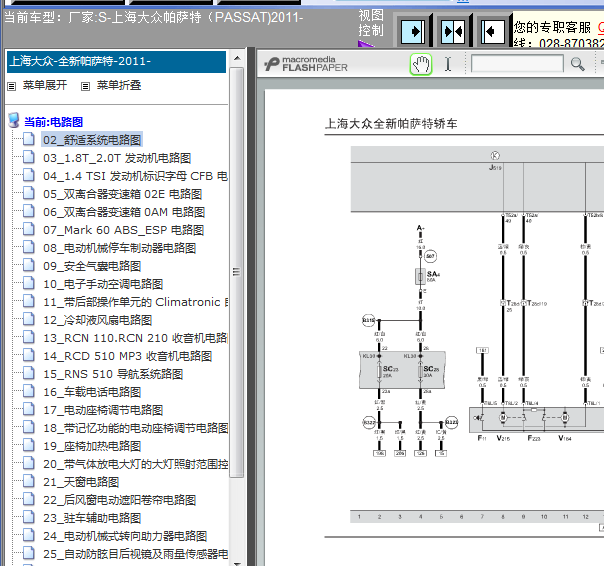Screen dimensions: 604x566
Task: Open 18_带记忆功能的电动座椅调节电路图
Action: pos(135,428)
